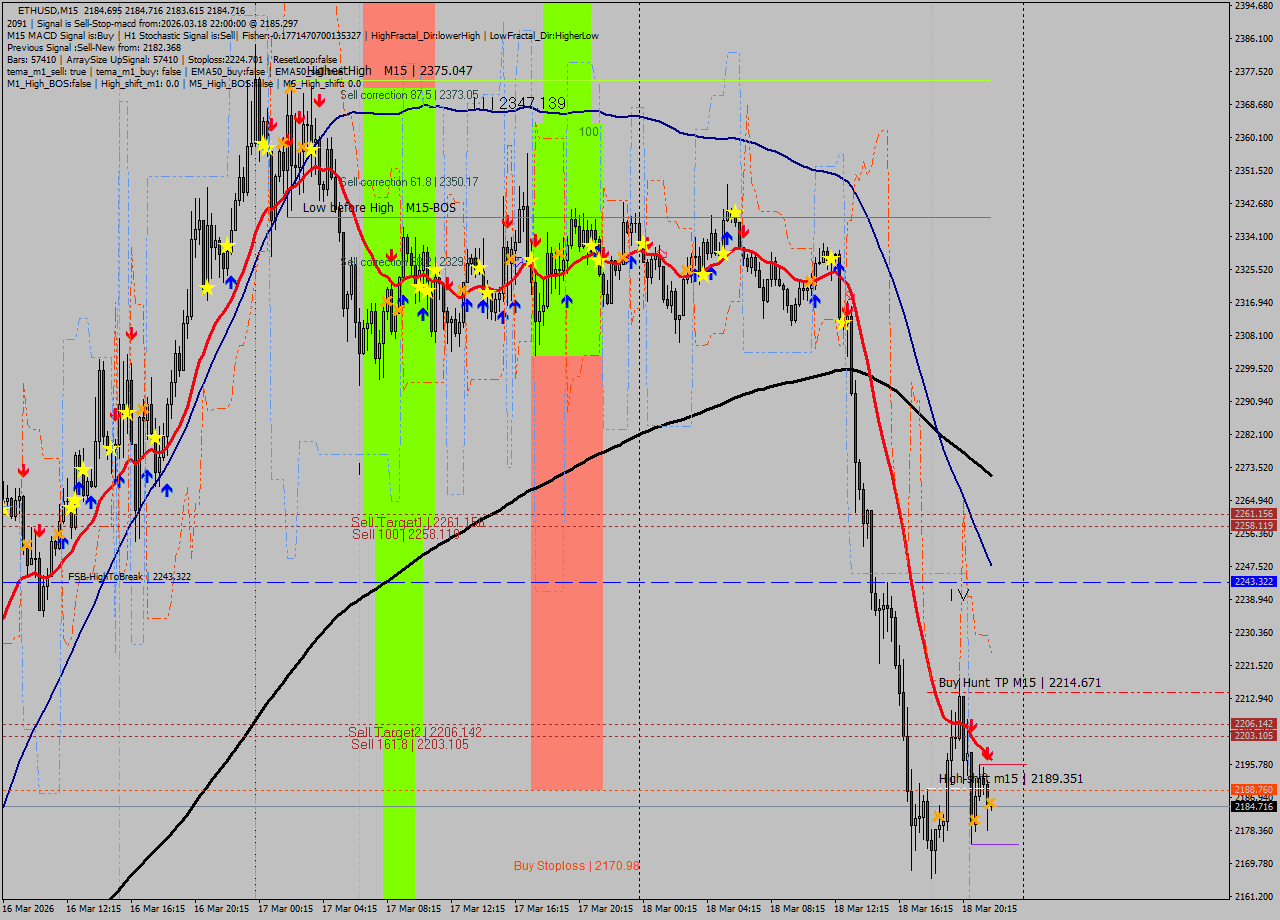Click the 'Buy Hunt TP M15 | 2214.671' label
1280x920 pixels.
tap(1018, 682)
